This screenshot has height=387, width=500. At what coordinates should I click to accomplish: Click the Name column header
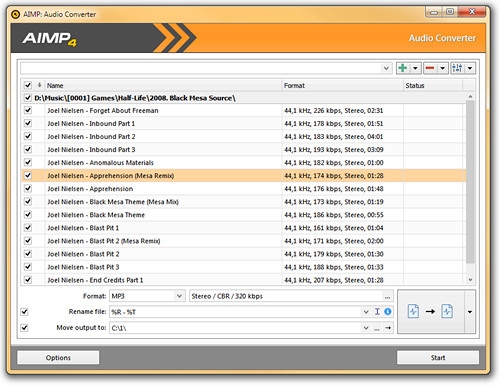click(x=163, y=85)
